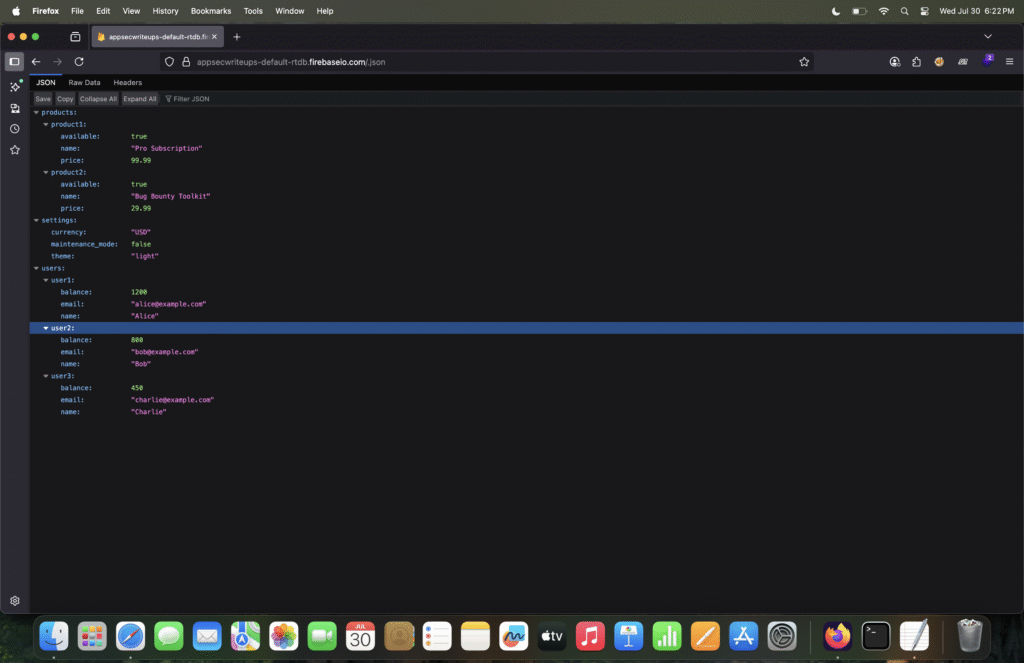
Task: Collapse the user3 node
Action: (x=46, y=376)
